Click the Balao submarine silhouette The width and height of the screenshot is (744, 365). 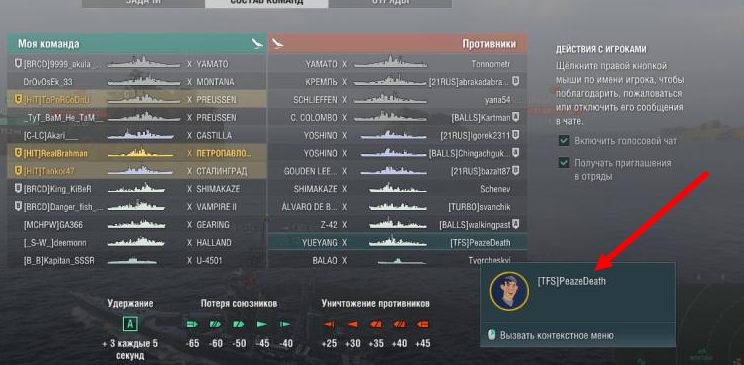396,261
